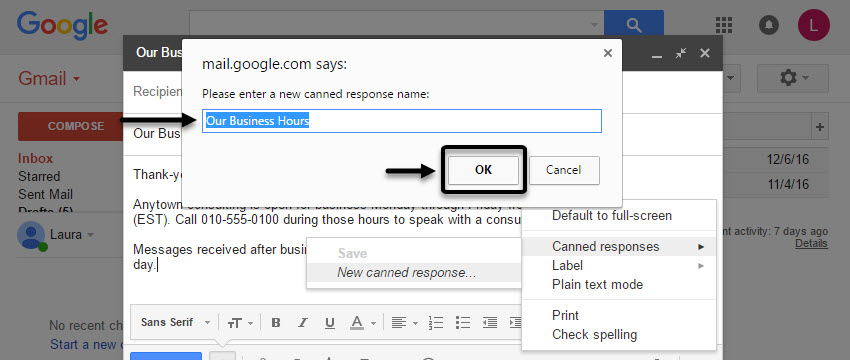
Task: Open the Inbox folder
Action: [x=36, y=158]
